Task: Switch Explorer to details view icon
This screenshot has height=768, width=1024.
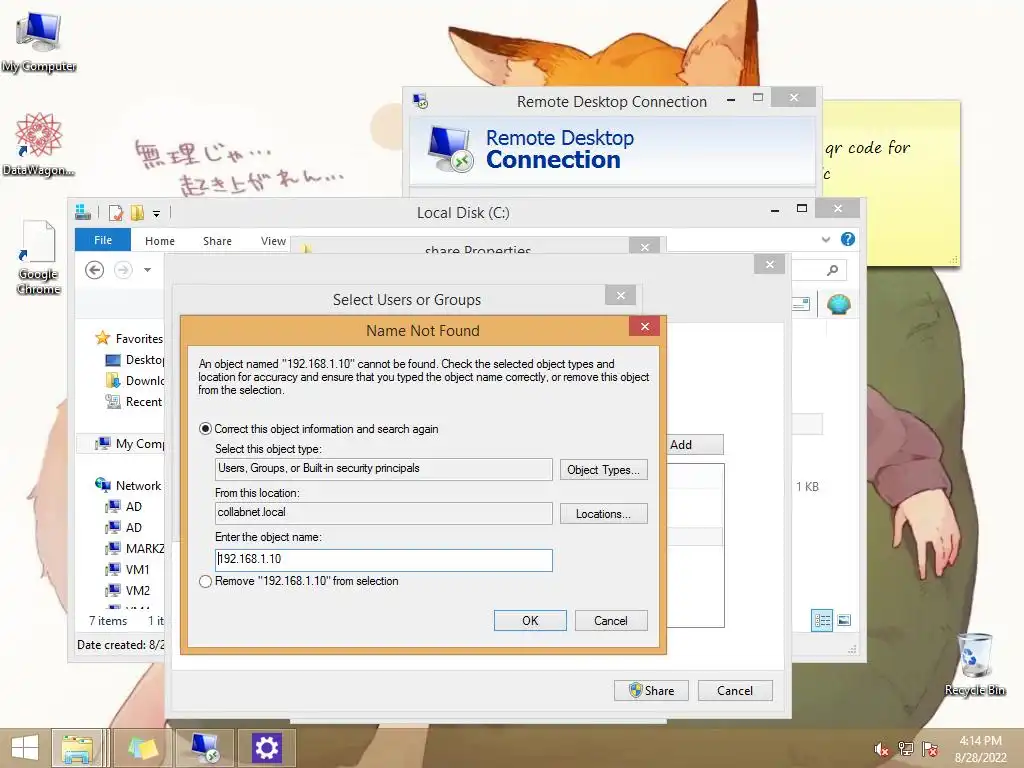Action: (822, 620)
